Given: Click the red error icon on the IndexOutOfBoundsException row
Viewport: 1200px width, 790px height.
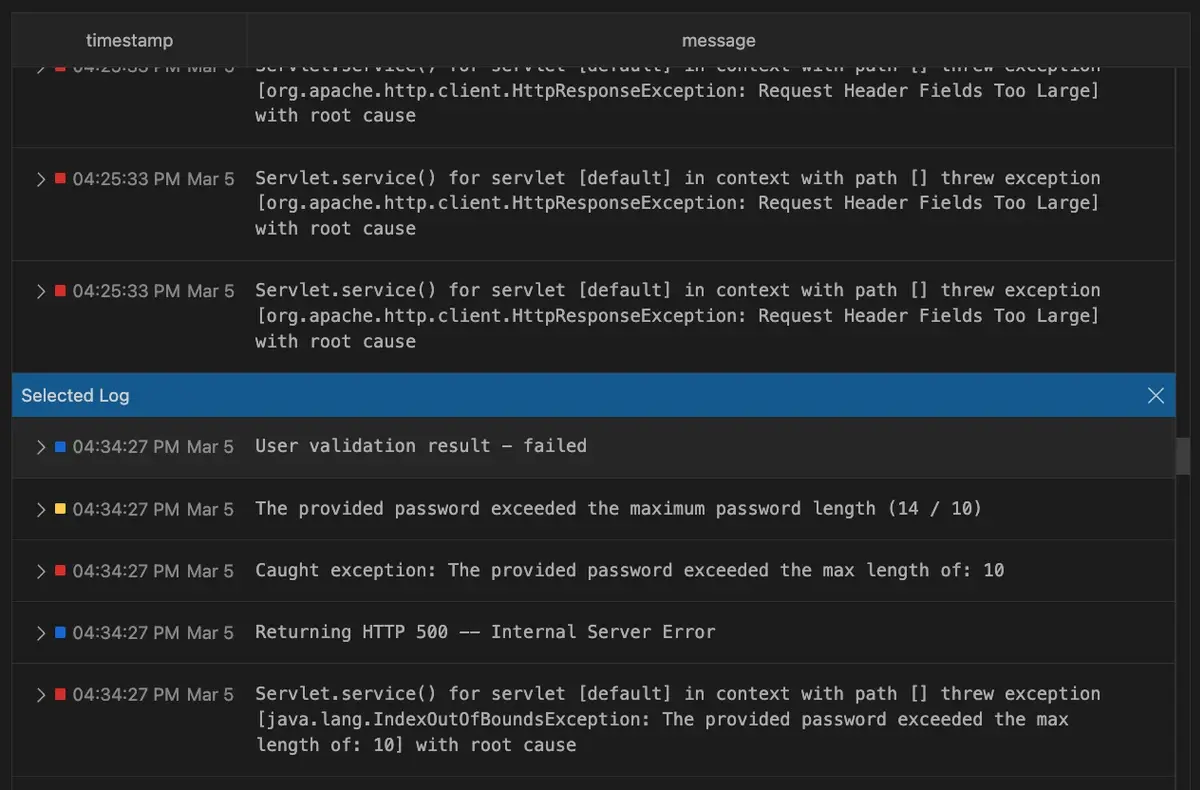Looking at the screenshot, I should (60, 695).
